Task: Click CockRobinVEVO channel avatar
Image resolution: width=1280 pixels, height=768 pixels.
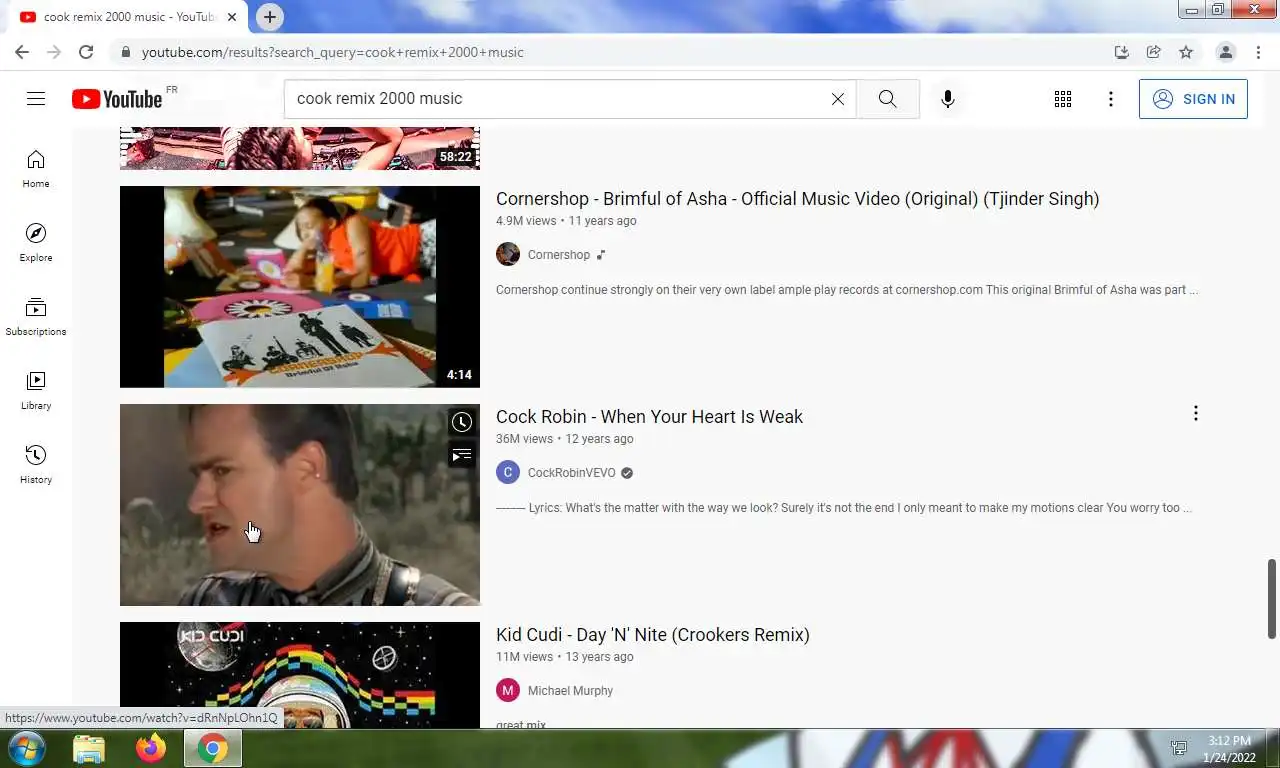Action: pos(508,472)
